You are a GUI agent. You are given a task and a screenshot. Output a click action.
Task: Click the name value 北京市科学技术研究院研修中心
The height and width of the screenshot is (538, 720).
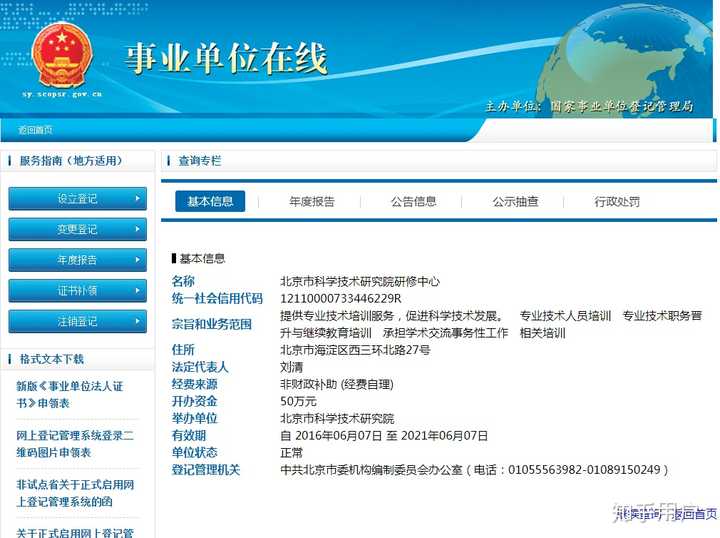360,281
